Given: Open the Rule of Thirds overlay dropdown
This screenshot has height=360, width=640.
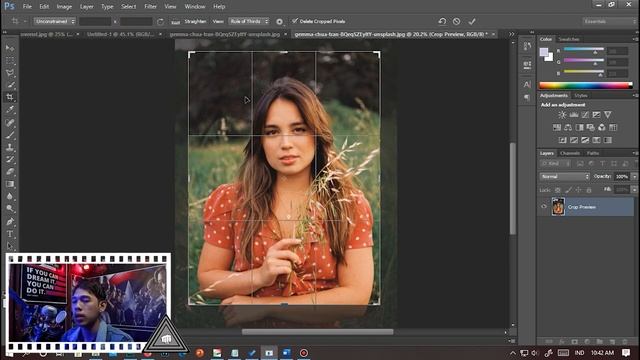Looking at the screenshot, I should (249, 21).
